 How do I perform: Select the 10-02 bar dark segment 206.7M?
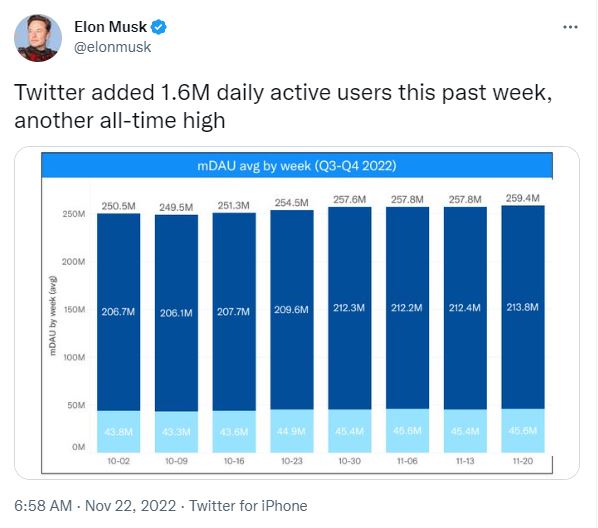click(x=118, y=312)
